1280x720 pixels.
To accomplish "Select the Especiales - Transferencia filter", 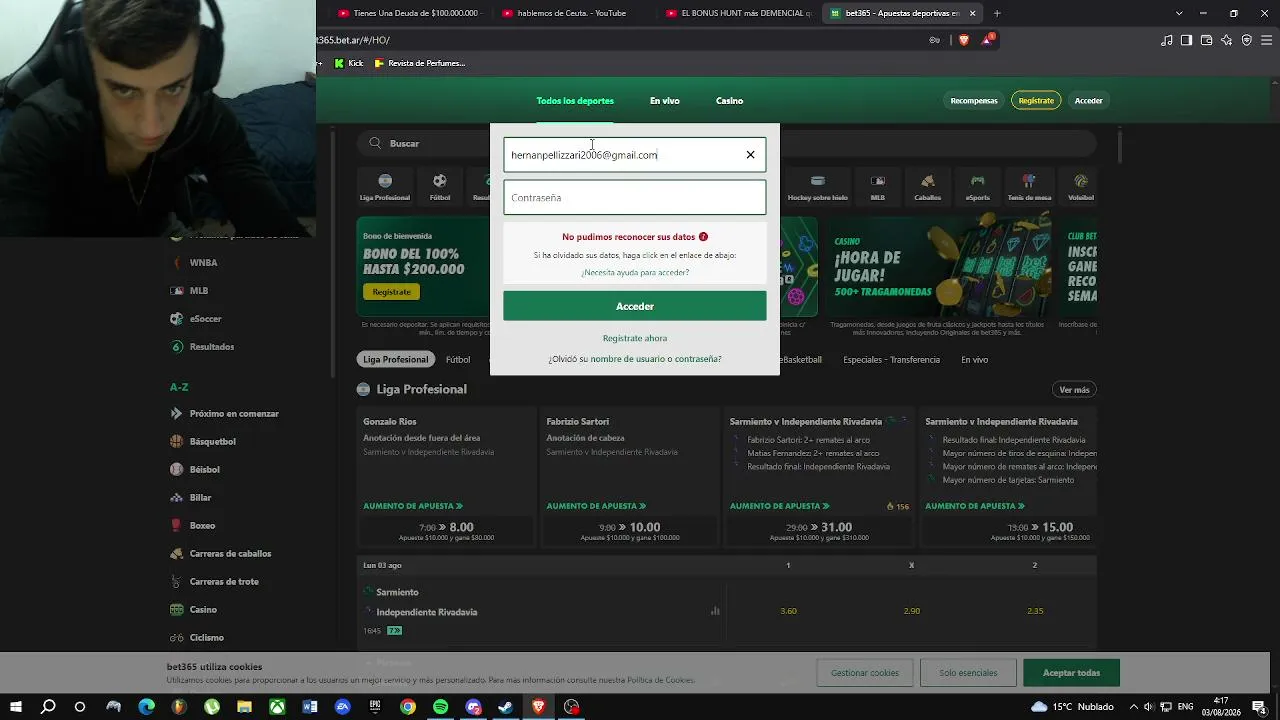I will 891,360.
